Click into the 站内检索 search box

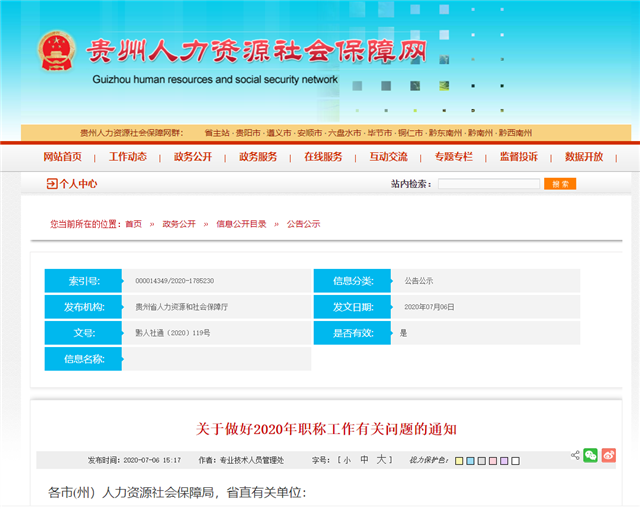point(489,184)
